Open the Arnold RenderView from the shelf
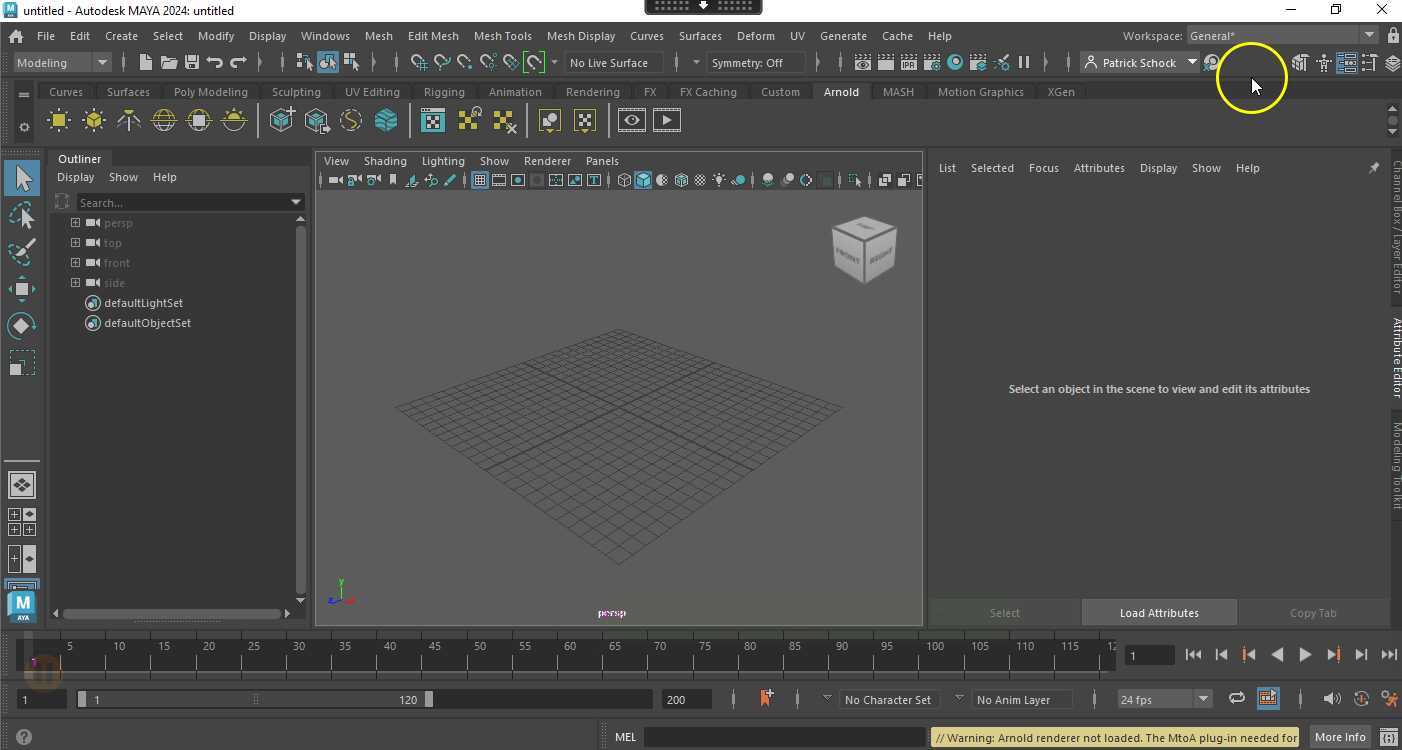Image resolution: width=1402 pixels, height=750 pixels. coord(432,120)
